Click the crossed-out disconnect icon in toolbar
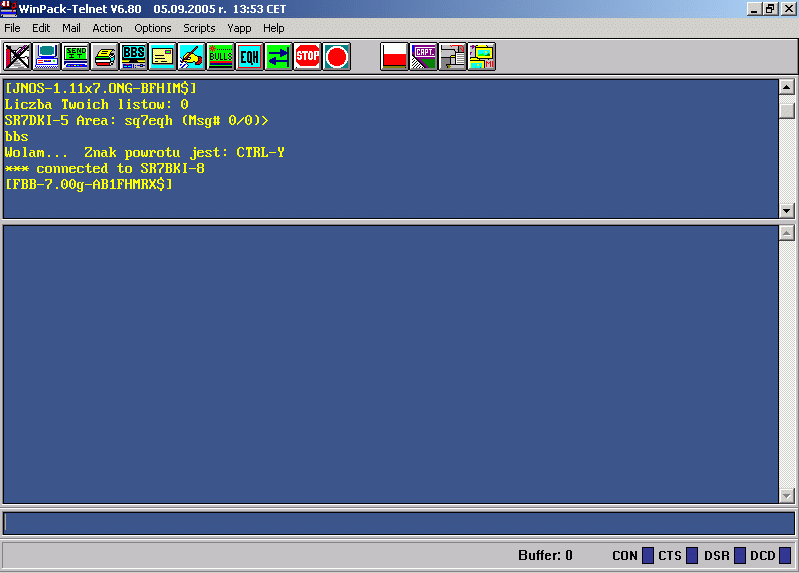Image resolution: width=799 pixels, height=573 pixels. pyautogui.click(x=17, y=56)
